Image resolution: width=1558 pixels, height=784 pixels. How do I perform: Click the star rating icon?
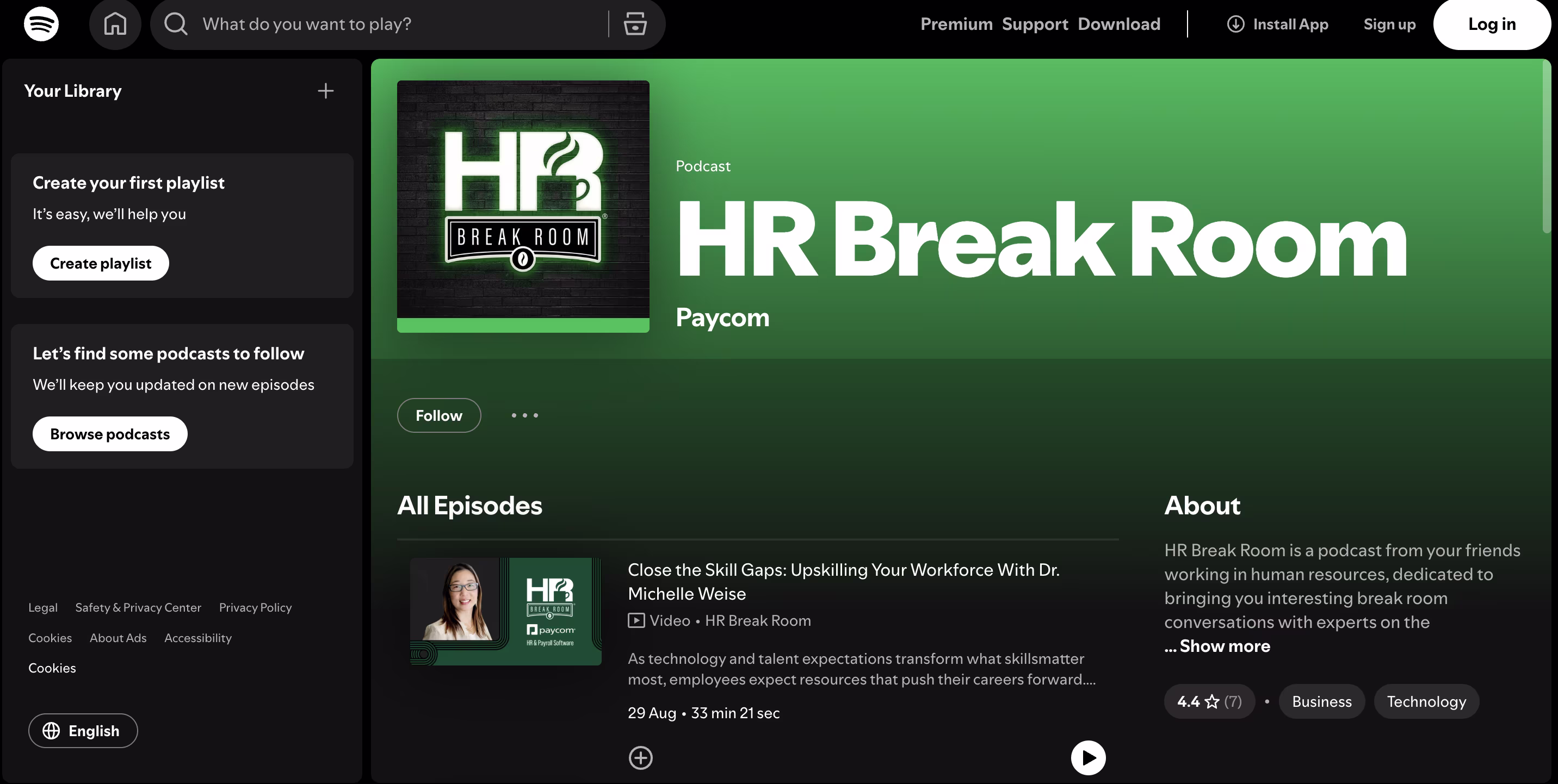point(1212,701)
